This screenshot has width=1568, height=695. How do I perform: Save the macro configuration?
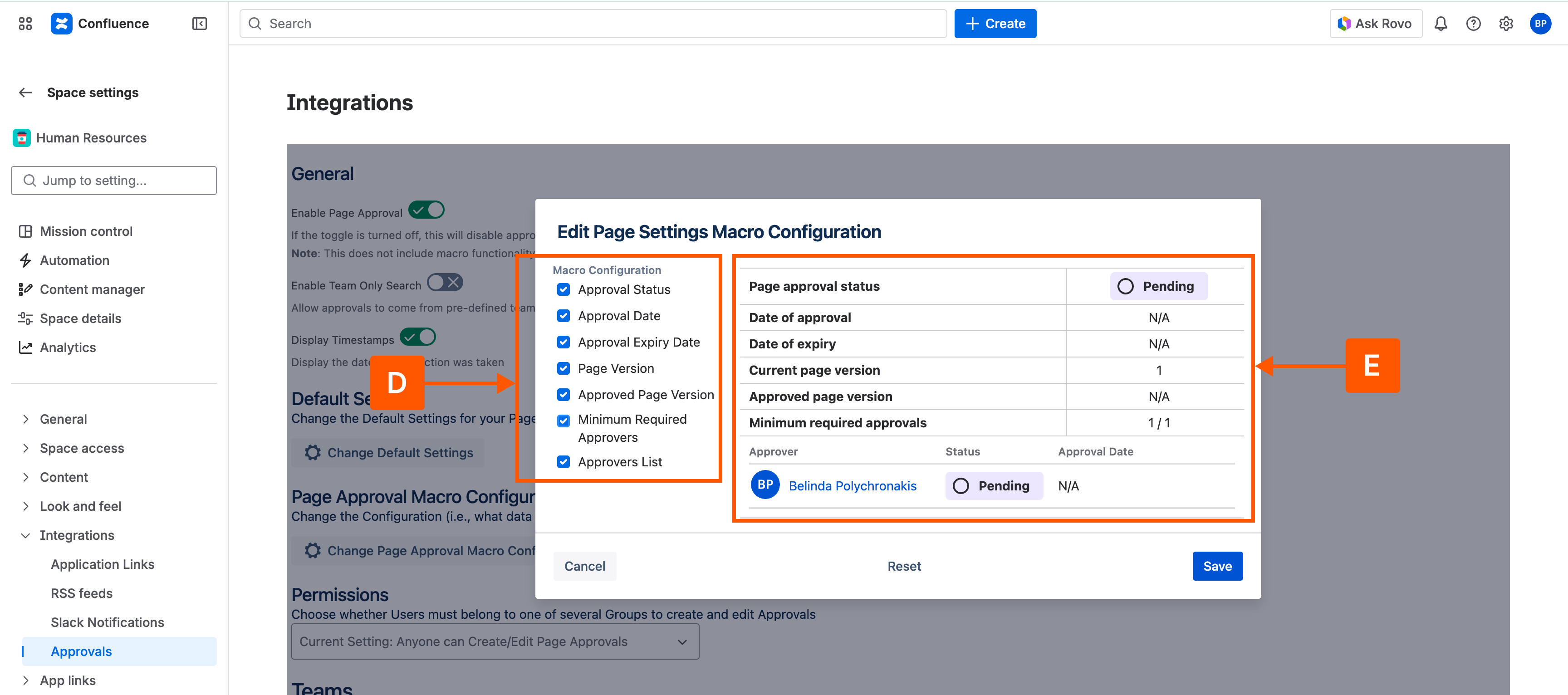(x=1217, y=566)
